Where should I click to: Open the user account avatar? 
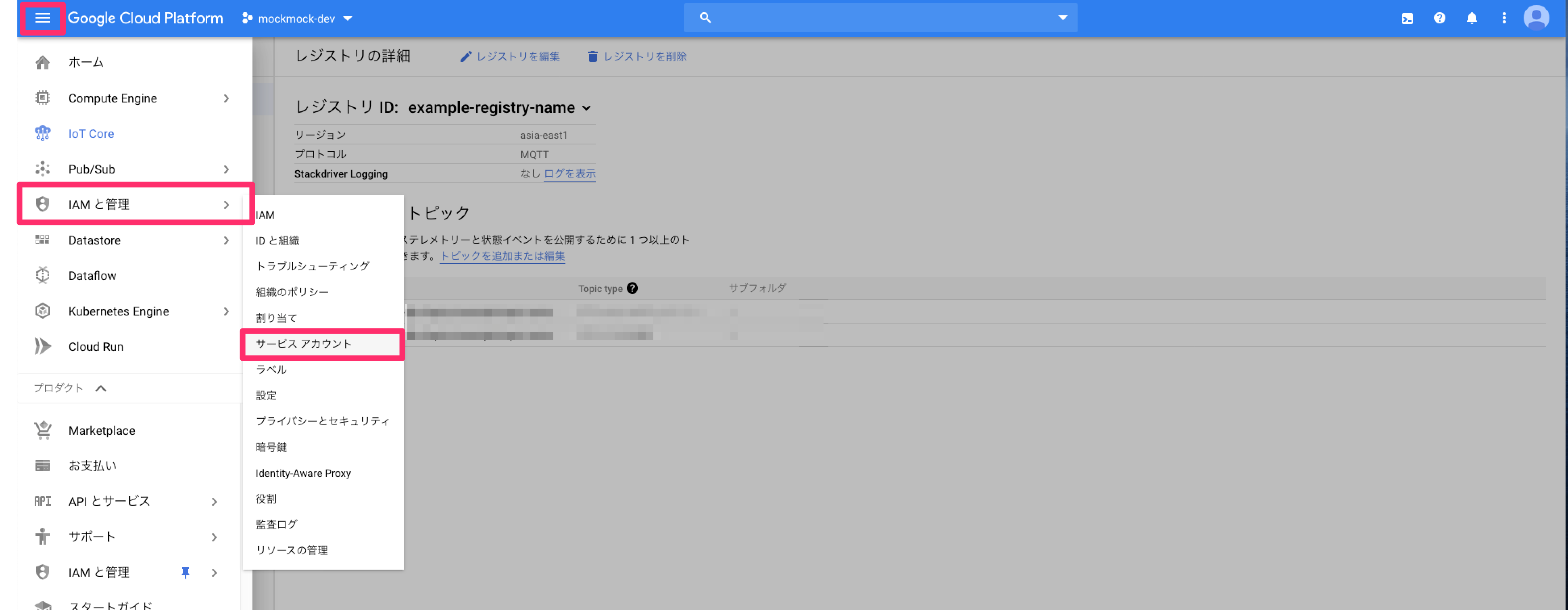1537,18
